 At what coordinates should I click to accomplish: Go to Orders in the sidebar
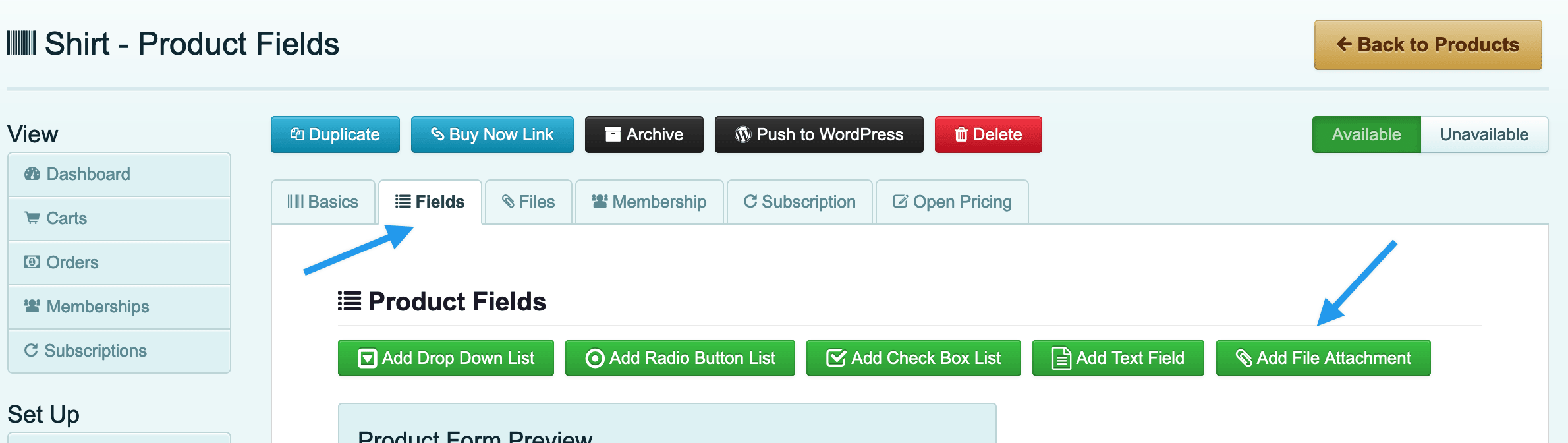point(119,262)
